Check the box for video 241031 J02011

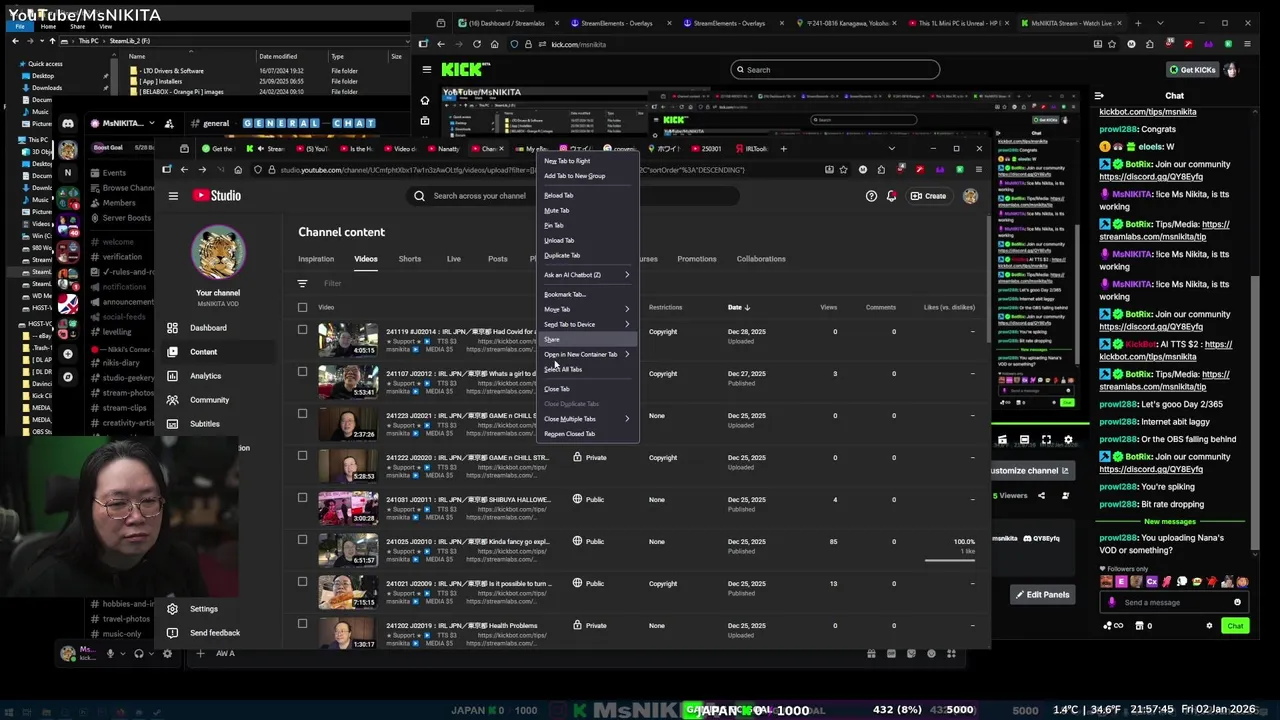tap(302, 498)
